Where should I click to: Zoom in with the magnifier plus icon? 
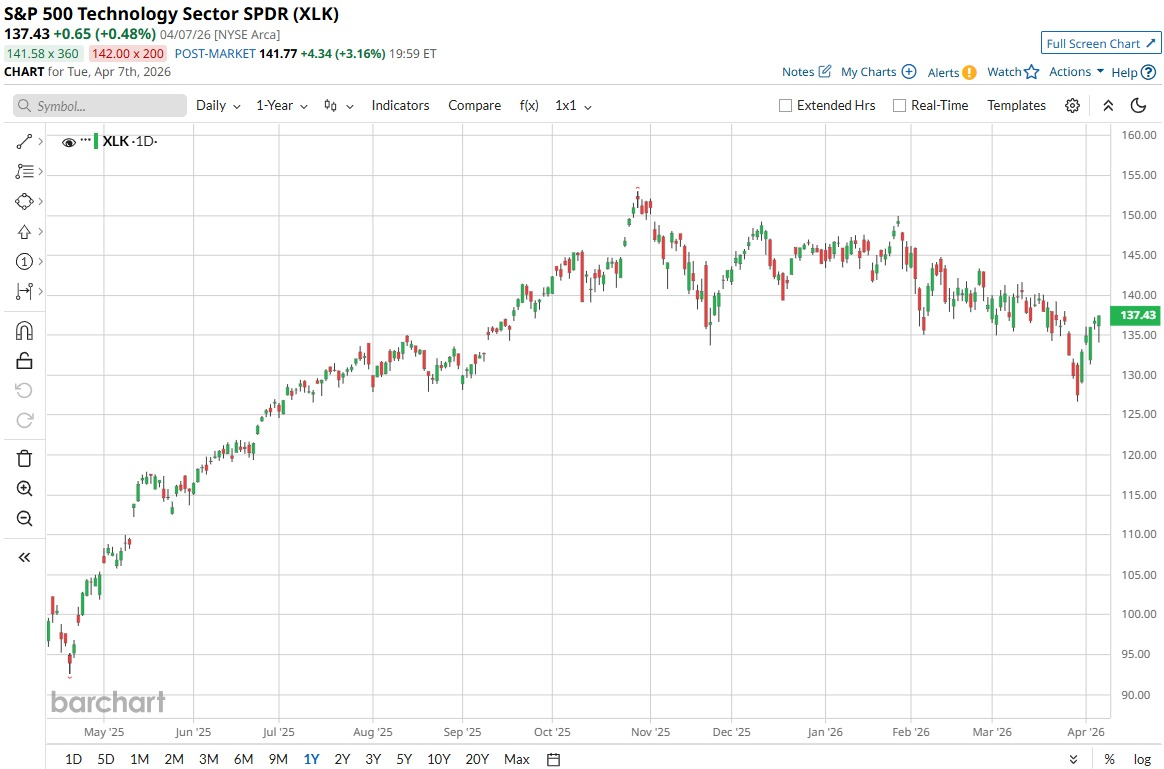point(25,489)
